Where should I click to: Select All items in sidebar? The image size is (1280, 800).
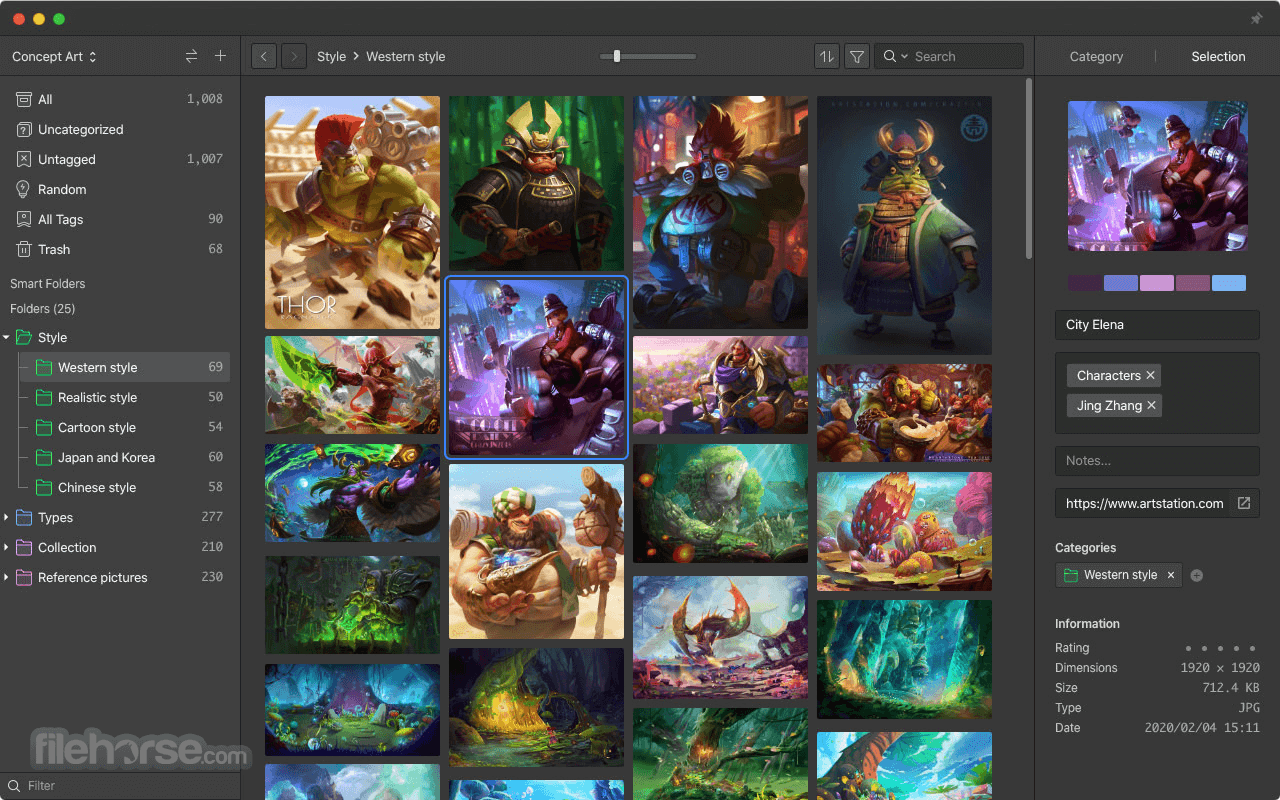coord(120,99)
